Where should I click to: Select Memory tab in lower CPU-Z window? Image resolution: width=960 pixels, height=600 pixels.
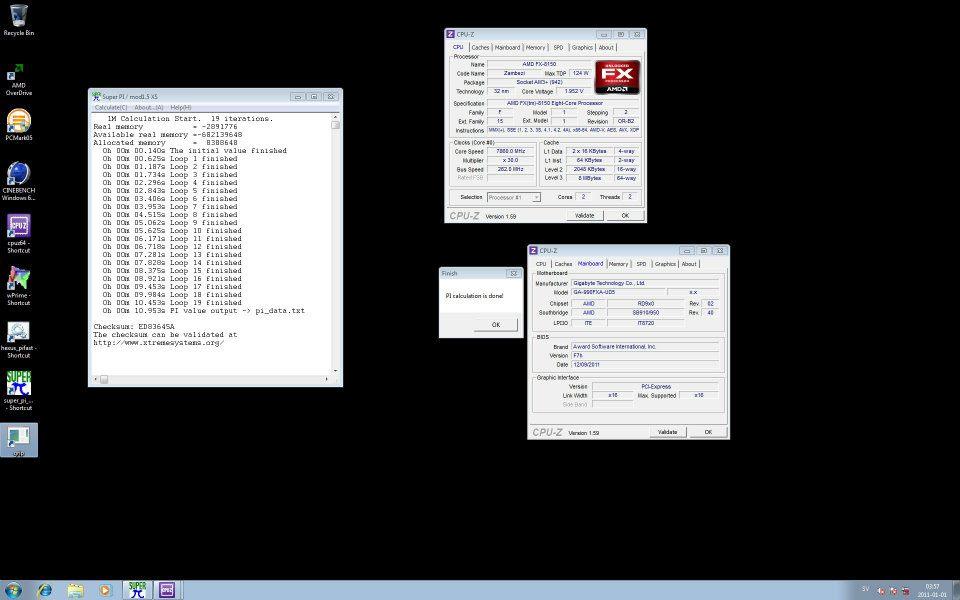(618, 264)
